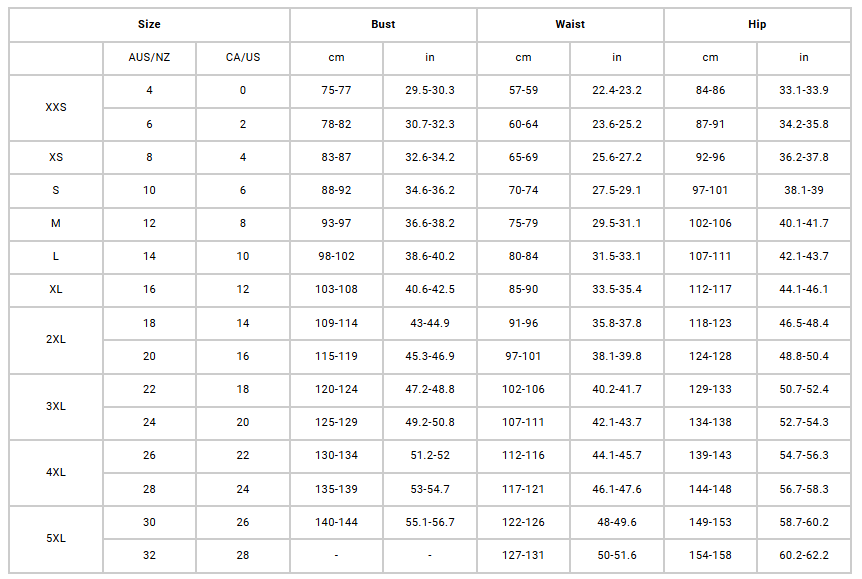
Task: Click hip measurement 154-158 cm cell
Action: pyautogui.click(x=711, y=555)
